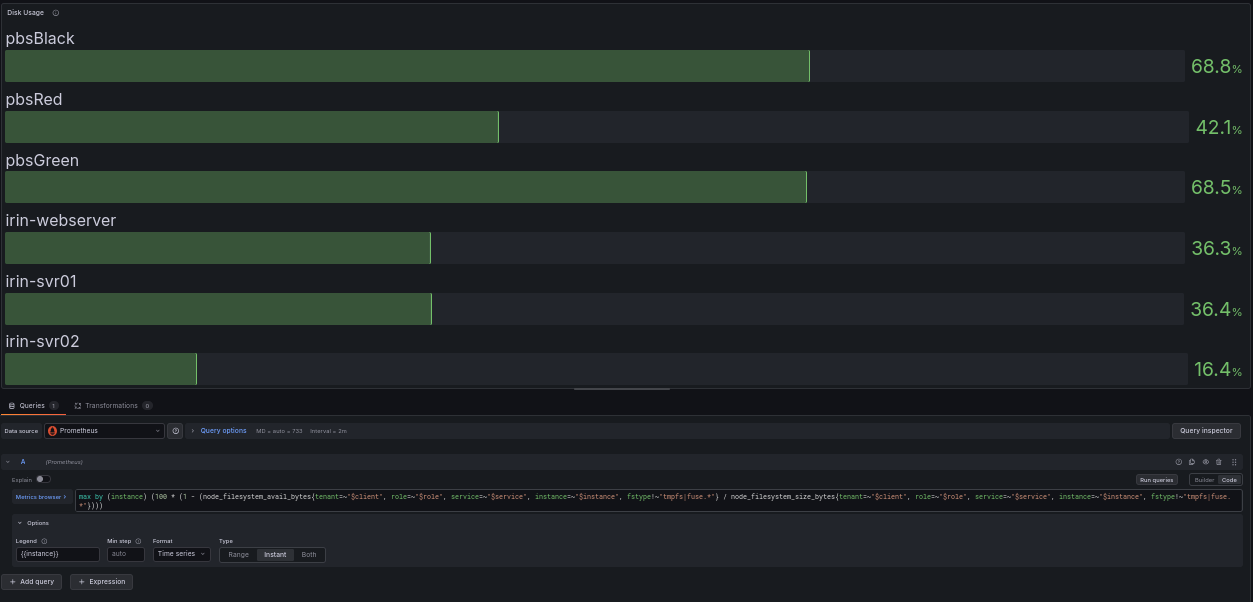1253x602 pixels.
Task: Click the 42.1% value
Action: pyautogui.click(x=1219, y=128)
